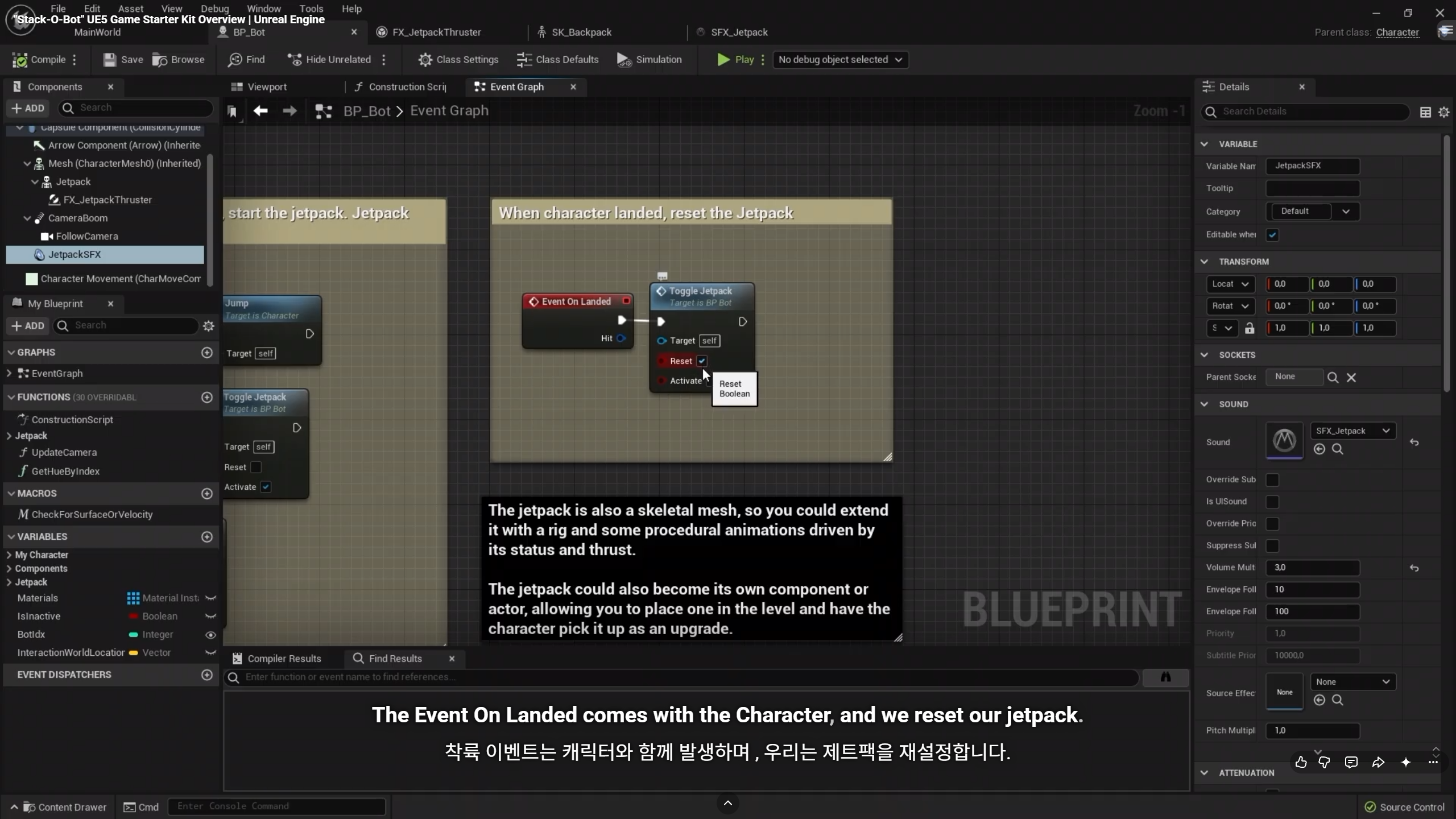1456x819 pixels.
Task: Collapse the CameraBoom component tree
Action: (27, 218)
